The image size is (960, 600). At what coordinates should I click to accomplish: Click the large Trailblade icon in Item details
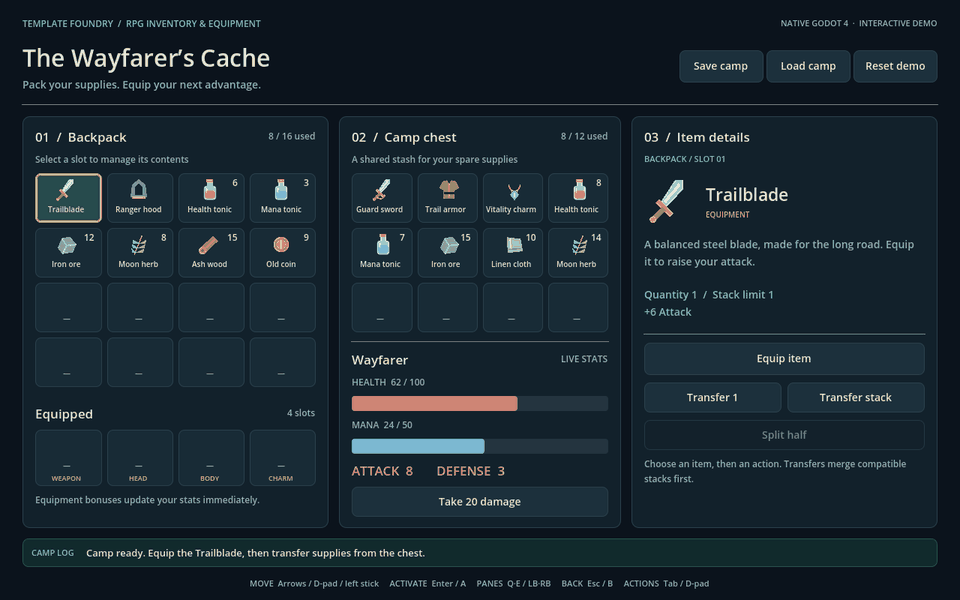(666, 201)
